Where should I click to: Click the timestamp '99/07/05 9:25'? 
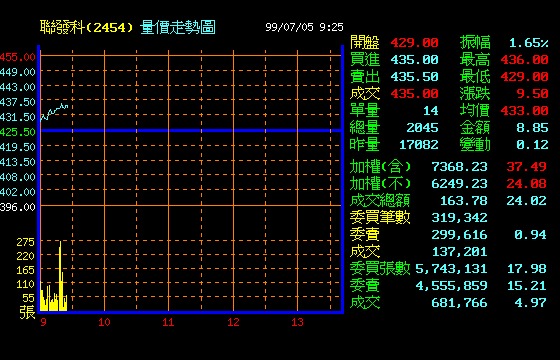pos(304,27)
